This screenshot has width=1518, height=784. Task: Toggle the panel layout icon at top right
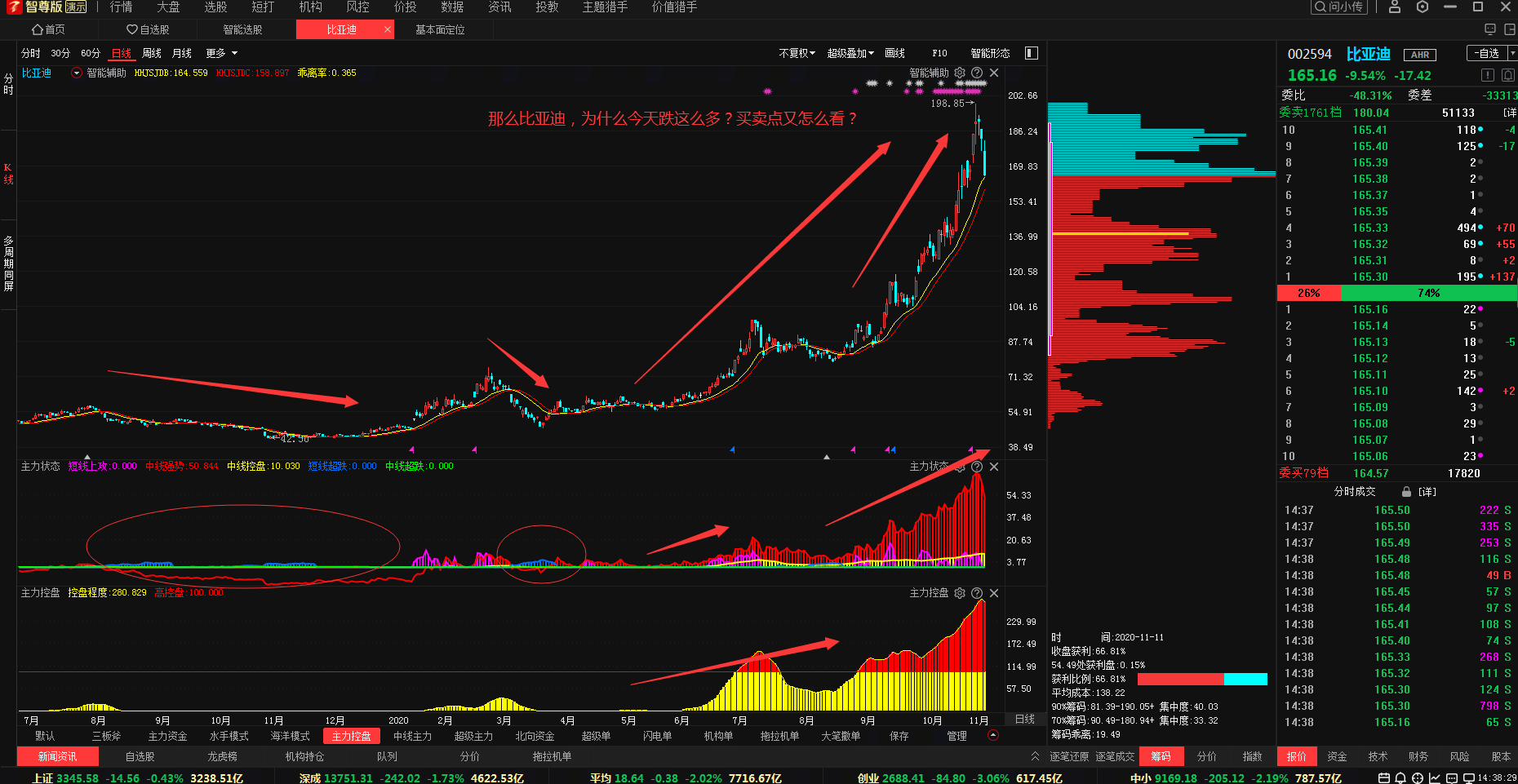coord(1510,29)
